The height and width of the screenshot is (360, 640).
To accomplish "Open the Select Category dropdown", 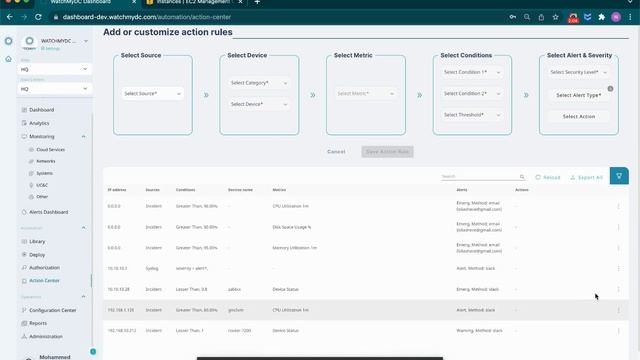I will point(259,83).
